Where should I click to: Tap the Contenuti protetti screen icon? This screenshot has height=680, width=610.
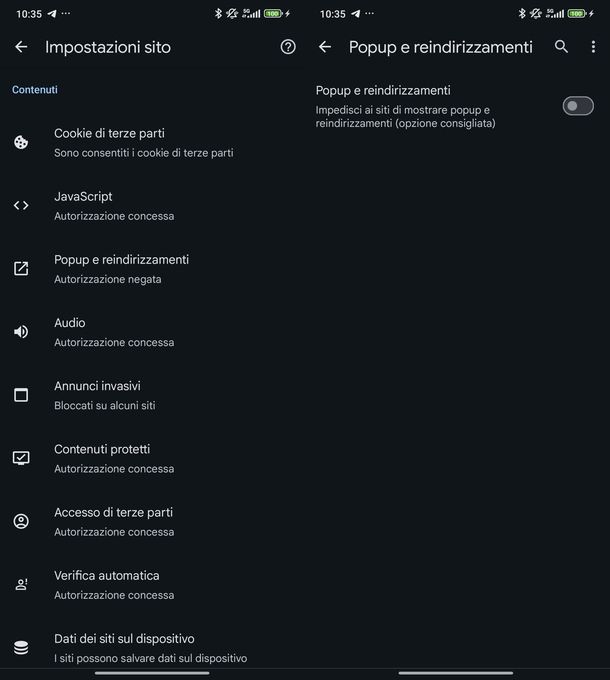(21, 458)
